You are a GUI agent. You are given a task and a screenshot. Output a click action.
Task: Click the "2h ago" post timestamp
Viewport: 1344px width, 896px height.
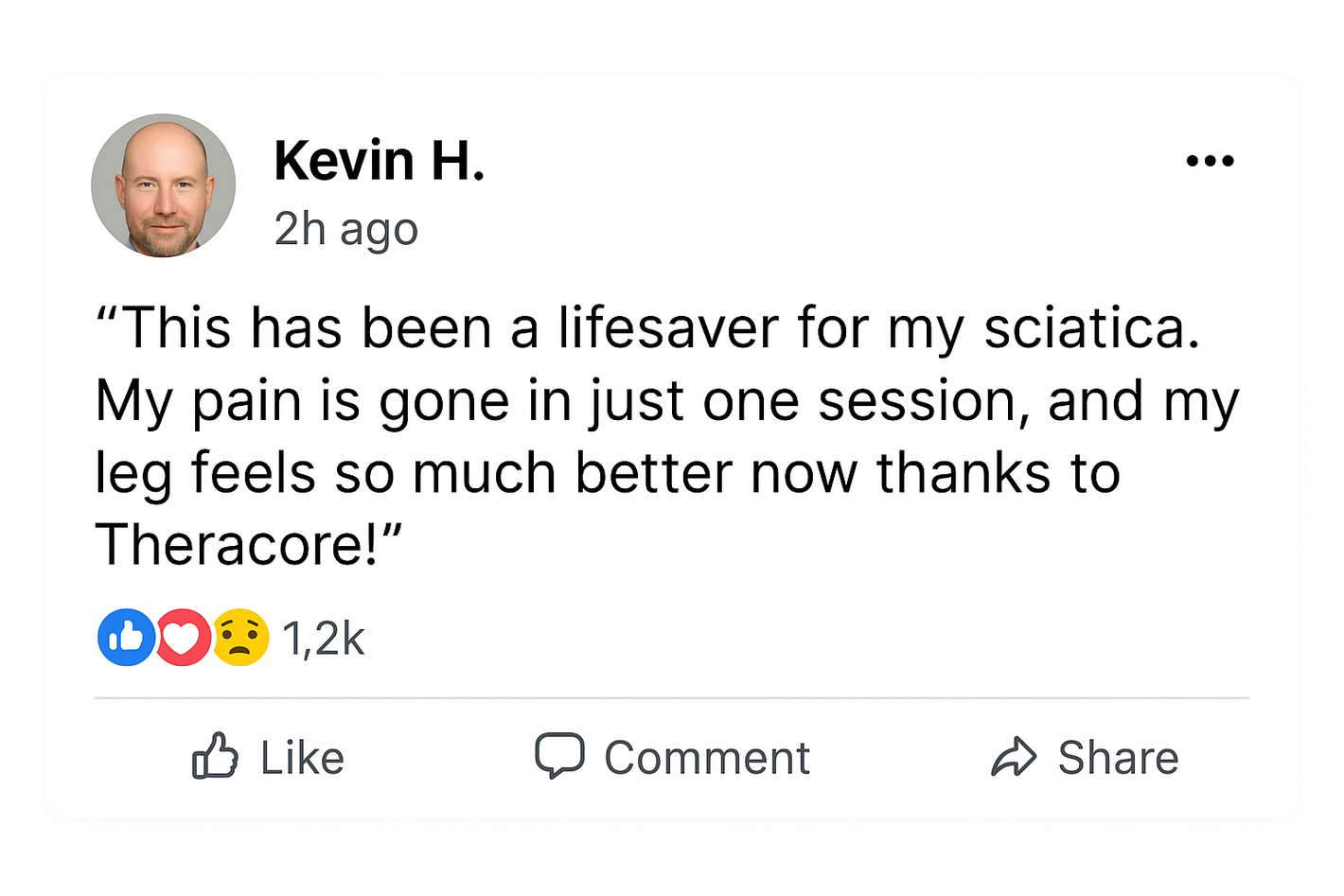[345, 229]
